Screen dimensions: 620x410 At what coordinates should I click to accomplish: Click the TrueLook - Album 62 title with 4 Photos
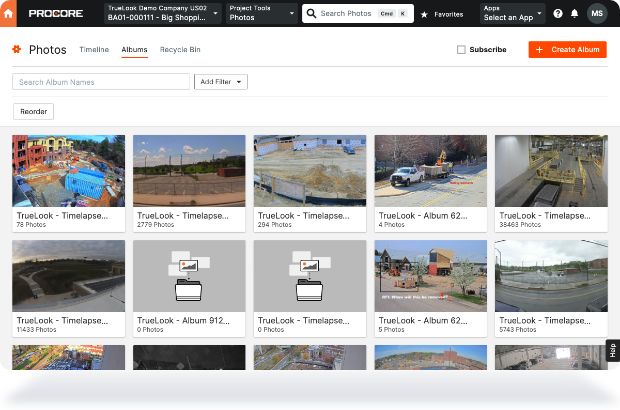[423, 215]
